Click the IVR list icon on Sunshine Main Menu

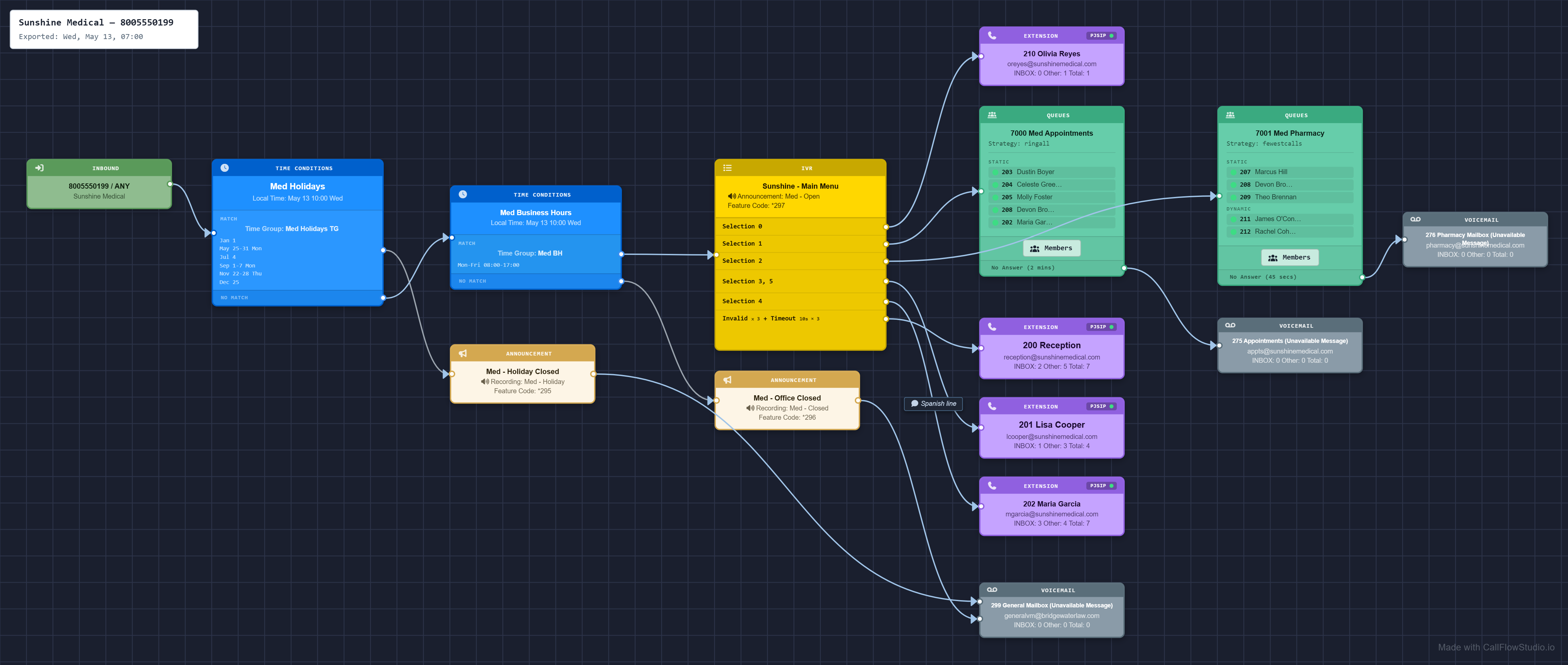pyautogui.click(x=727, y=168)
